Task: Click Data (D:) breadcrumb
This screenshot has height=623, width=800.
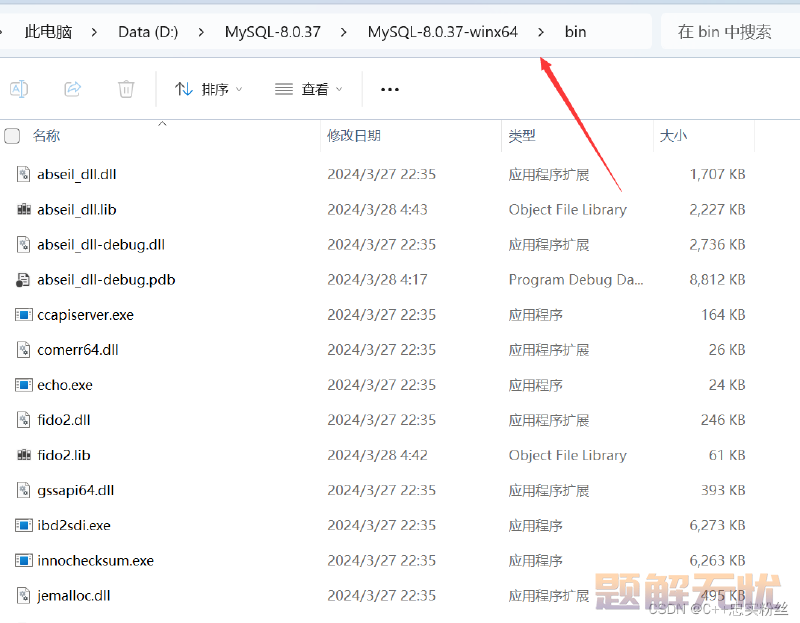Action: click(x=148, y=32)
